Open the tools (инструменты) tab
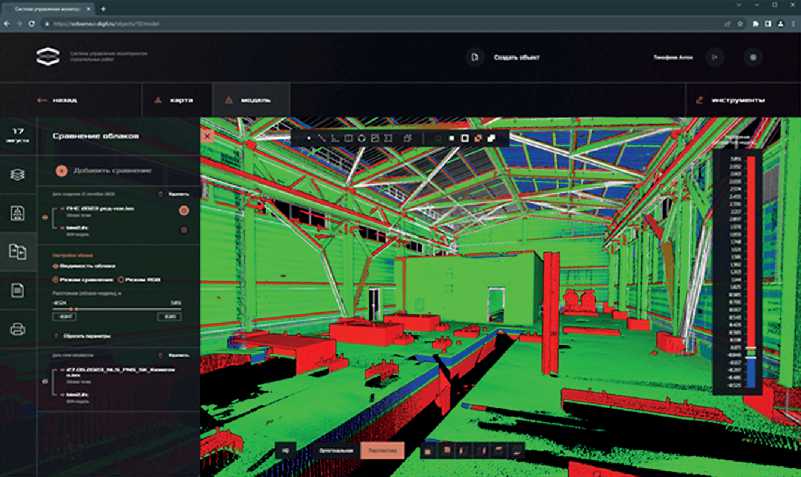This screenshot has width=801, height=477. click(731, 100)
